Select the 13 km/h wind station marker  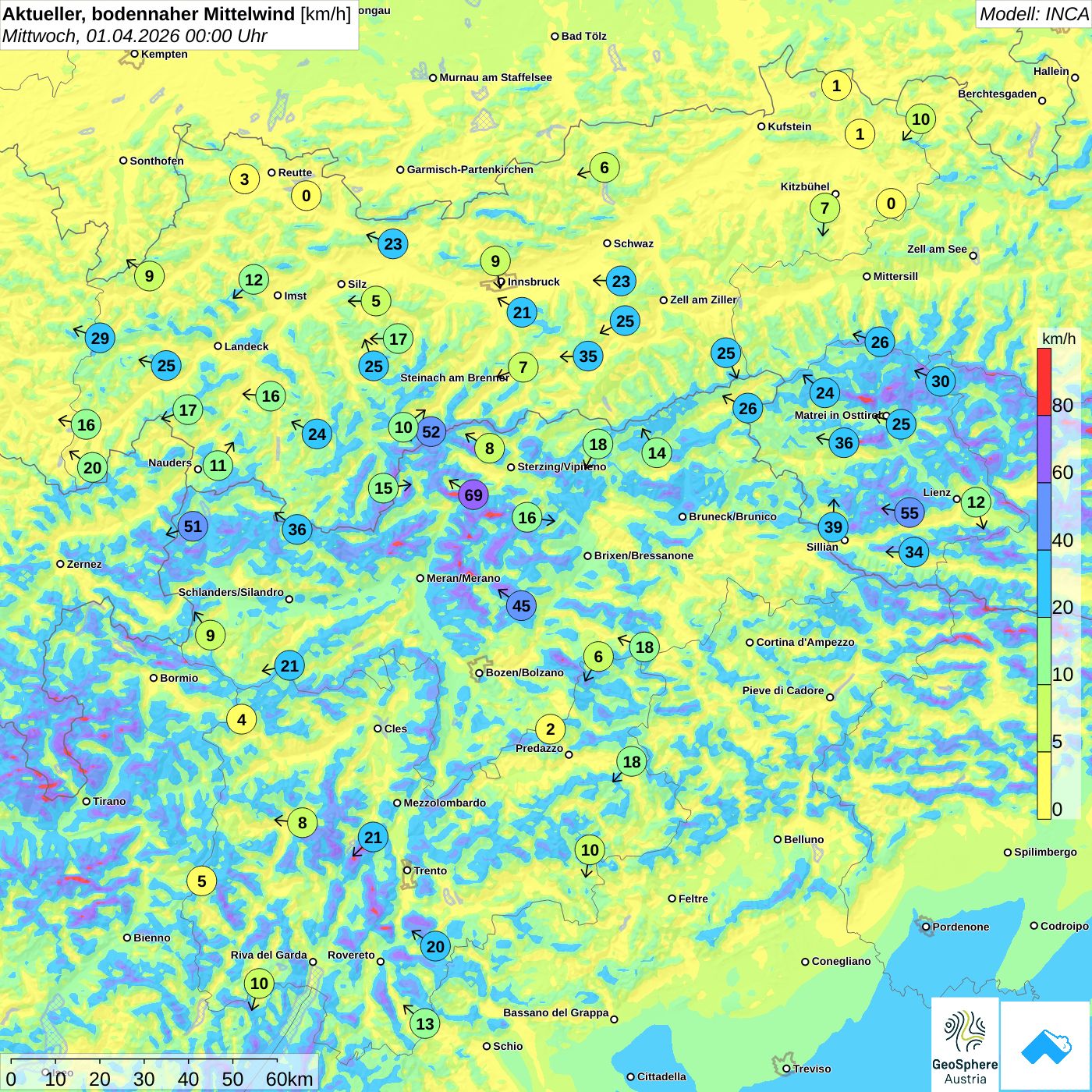point(425,1023)
